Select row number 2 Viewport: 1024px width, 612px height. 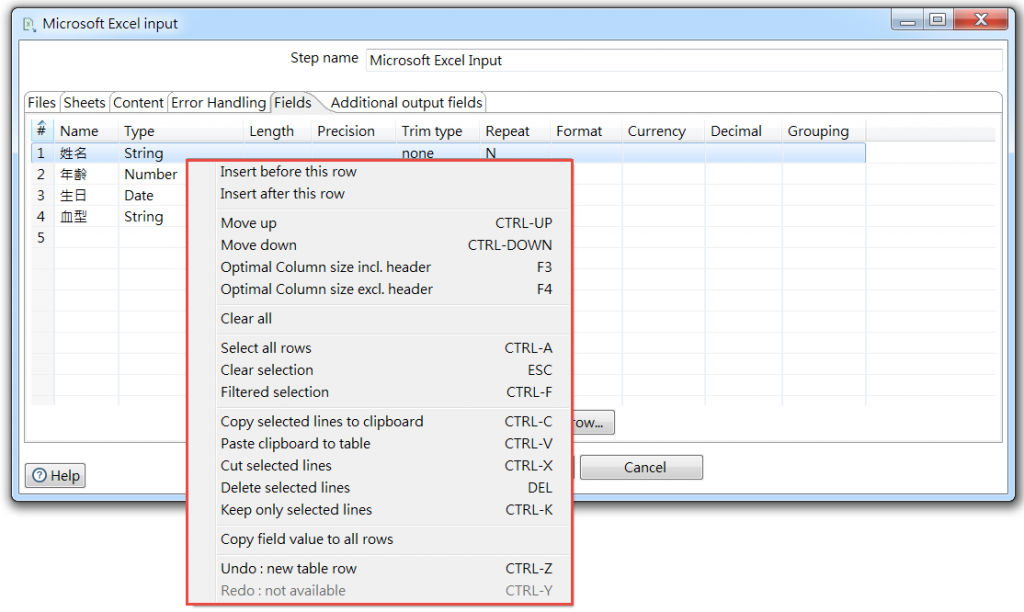(x=42, y=174)
